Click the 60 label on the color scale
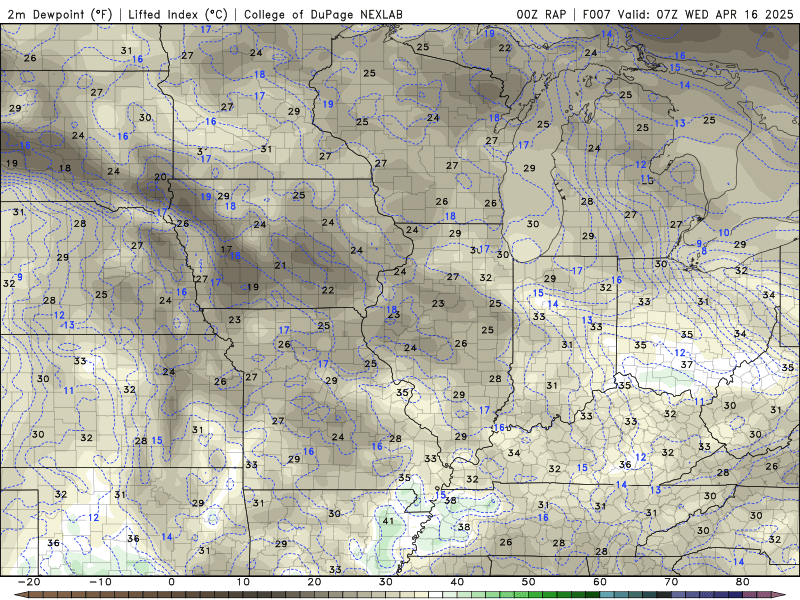 (600, 582)
